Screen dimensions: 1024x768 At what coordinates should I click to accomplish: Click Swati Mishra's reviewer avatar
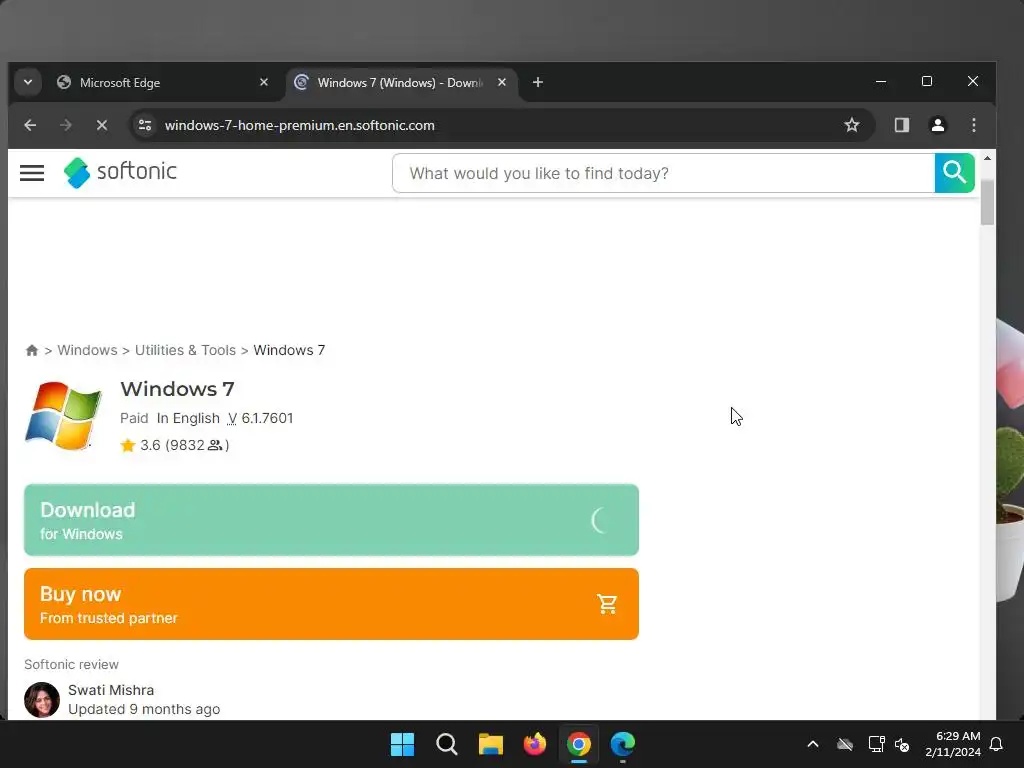point(42,700)
